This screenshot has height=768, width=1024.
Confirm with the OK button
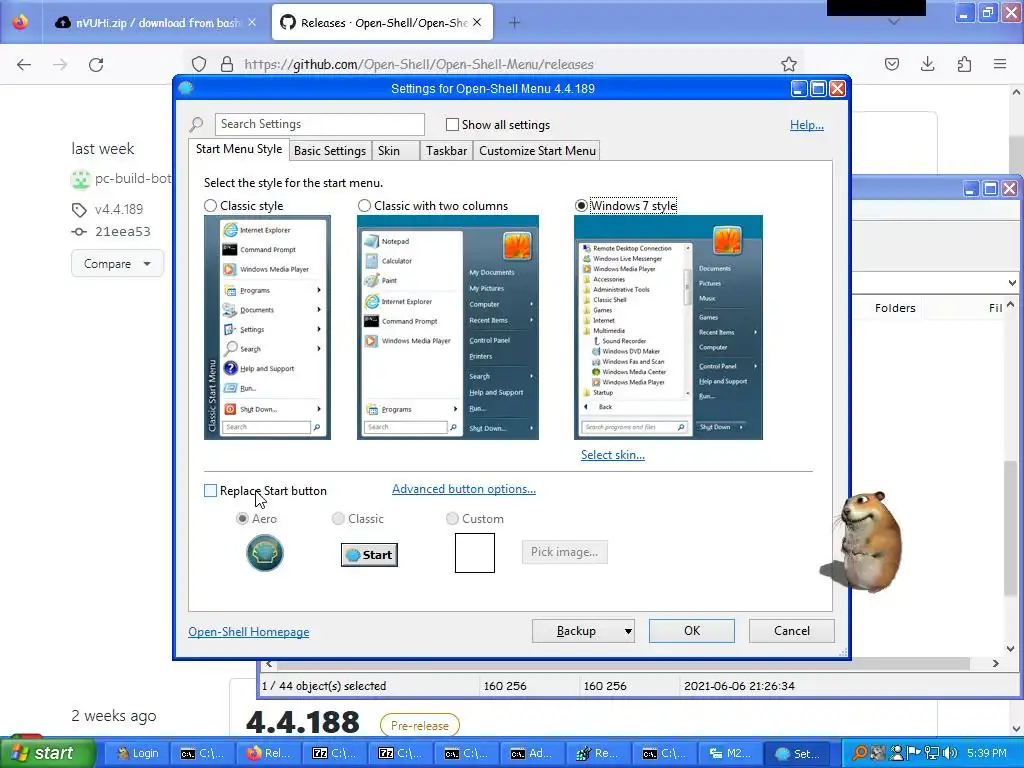click(692, 631)
